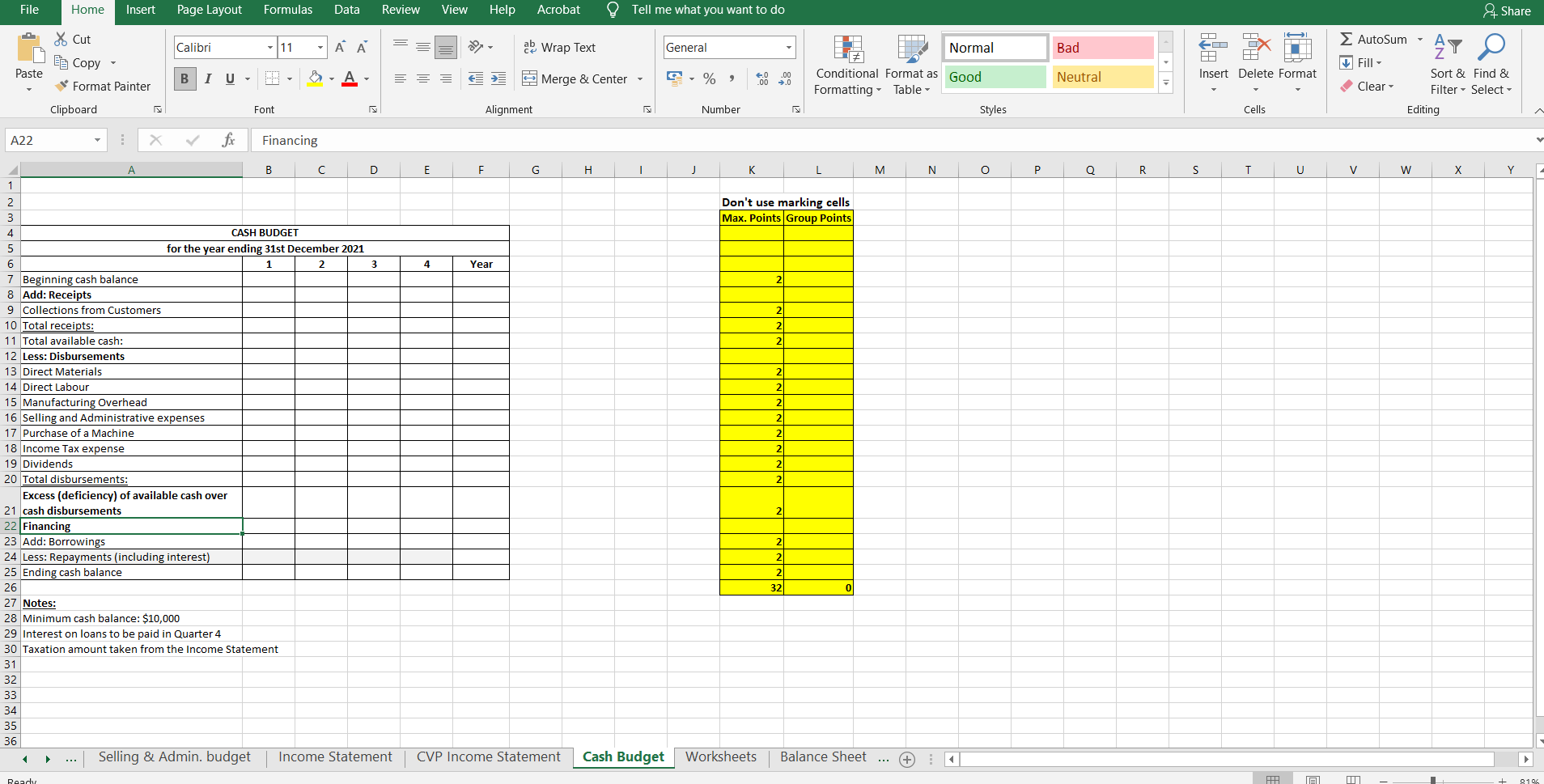The width and height of the screenshot is (1544, 784).
Task: Apply the Normal cell style
Action: coord(995,48)
